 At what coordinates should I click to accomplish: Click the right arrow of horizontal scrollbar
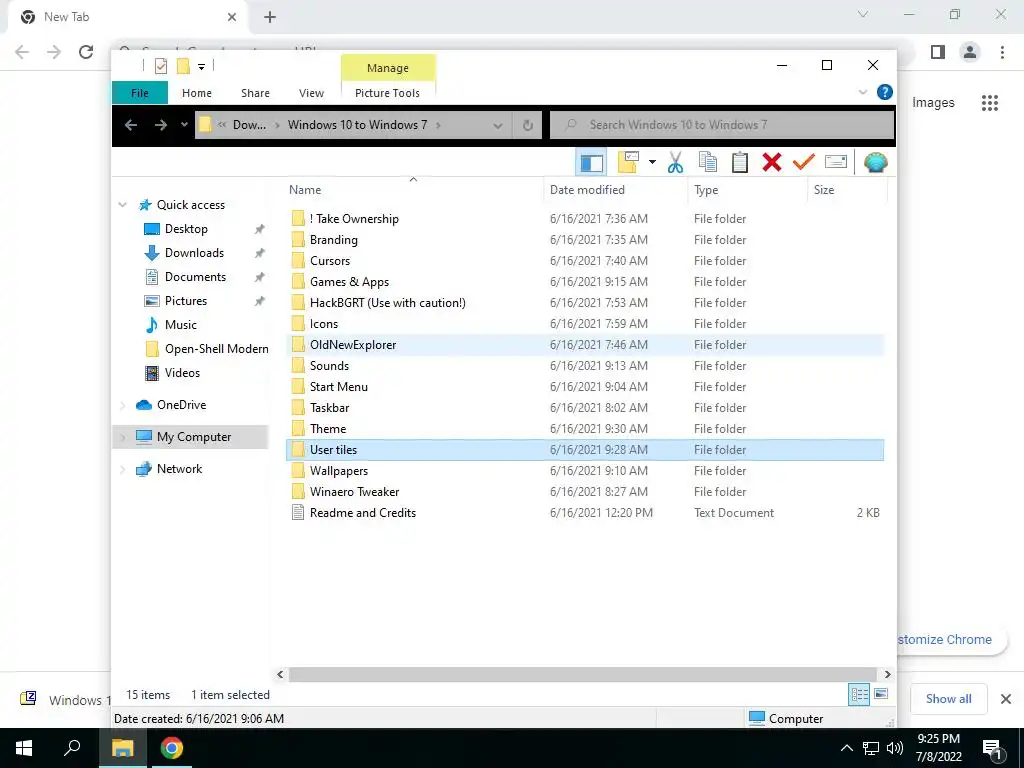887,674
